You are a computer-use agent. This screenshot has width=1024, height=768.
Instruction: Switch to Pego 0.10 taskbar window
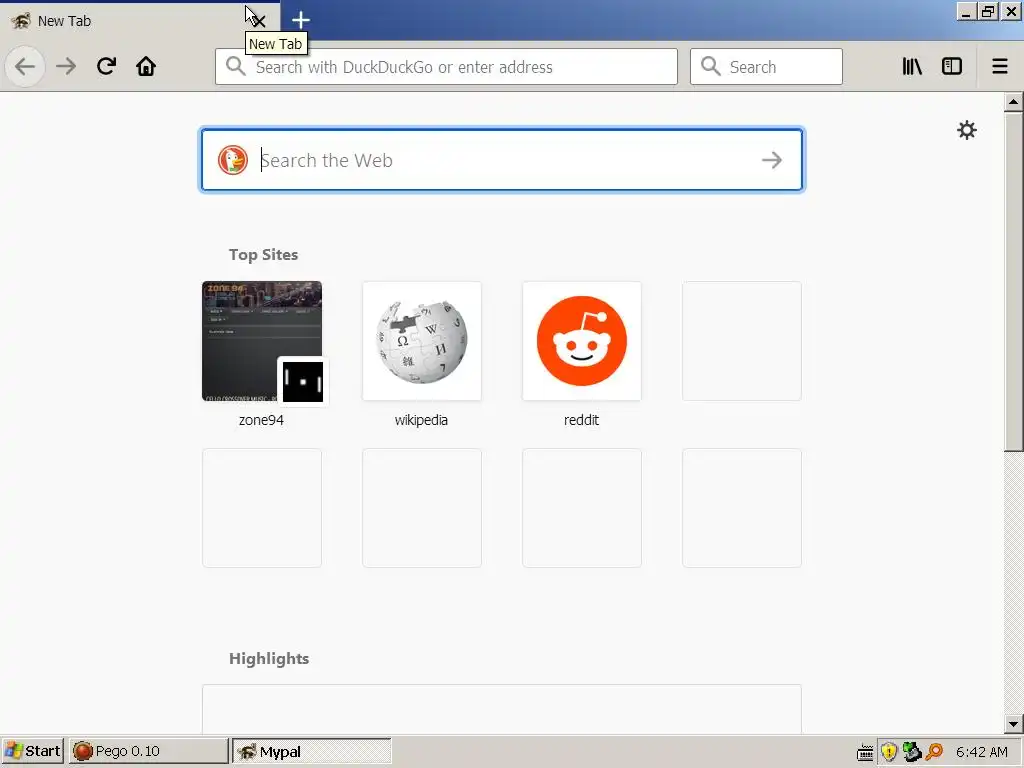coord(149,751)
